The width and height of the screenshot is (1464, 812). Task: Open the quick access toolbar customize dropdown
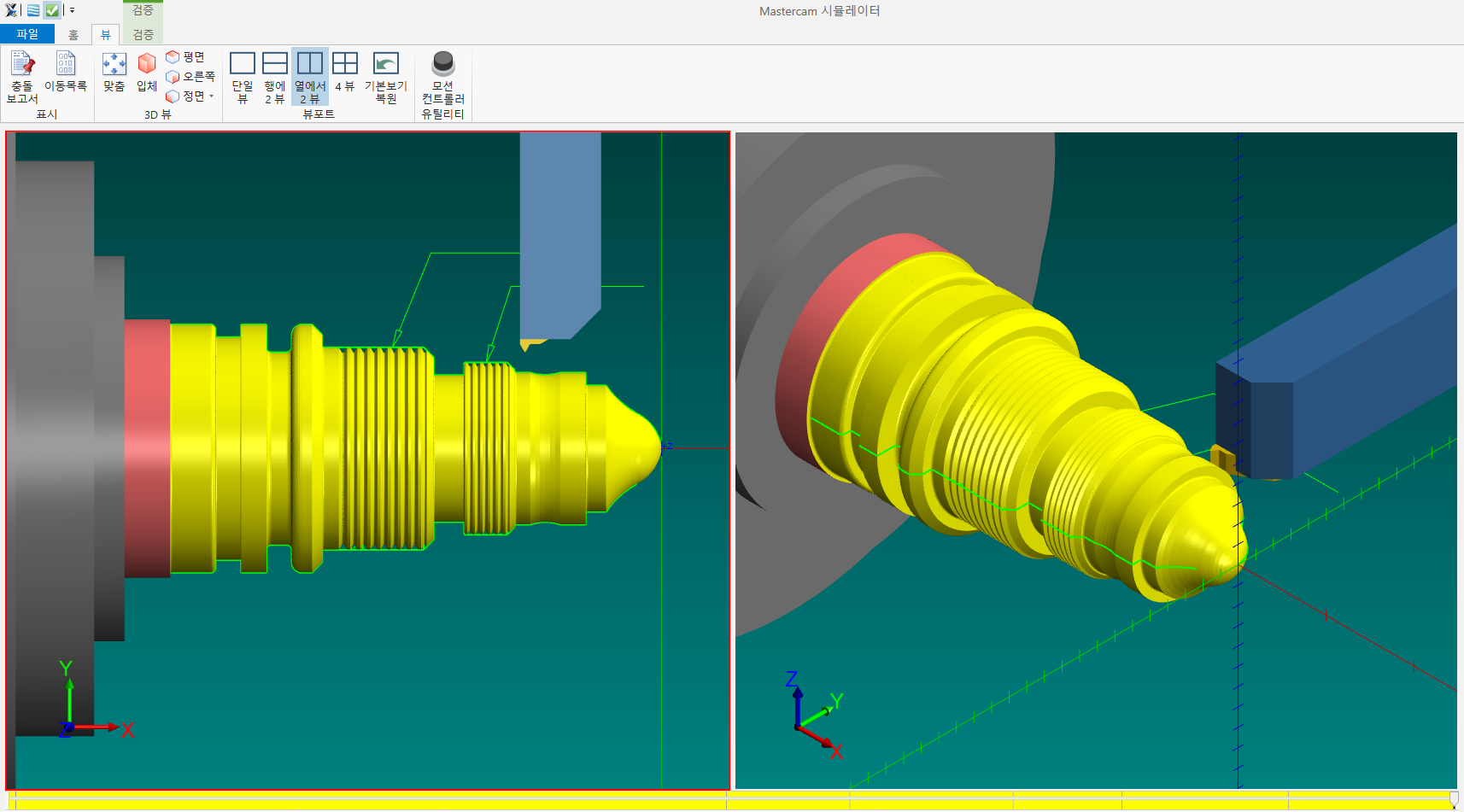tap(72, 10)
